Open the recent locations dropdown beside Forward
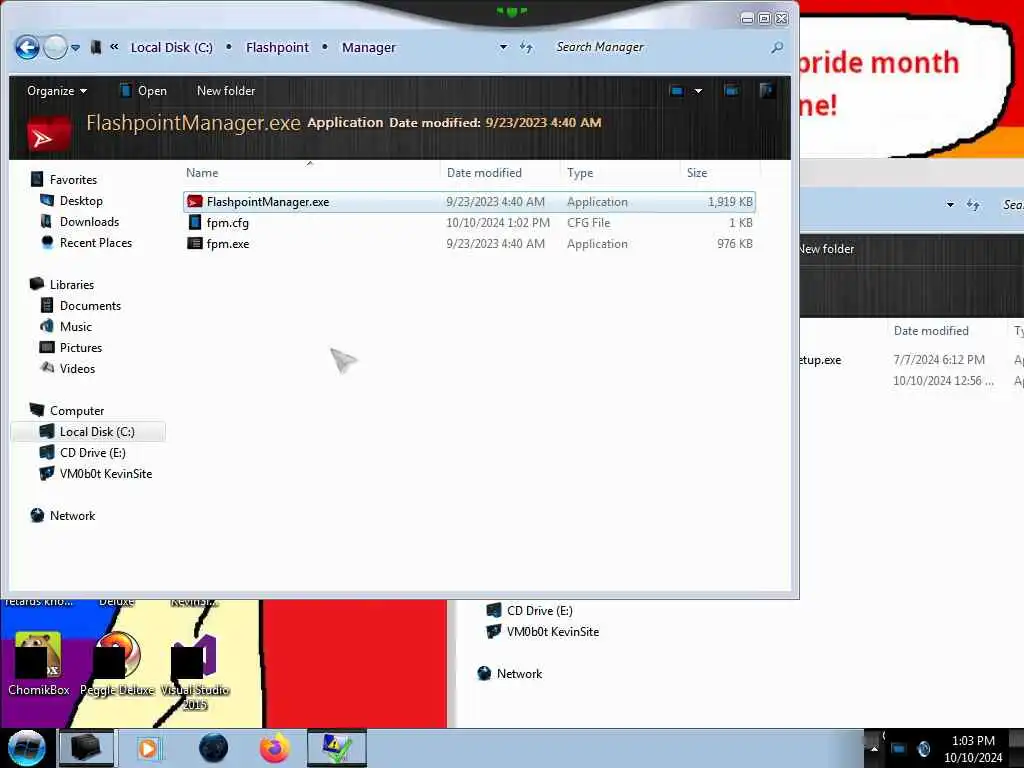 (x=76, y=48)
